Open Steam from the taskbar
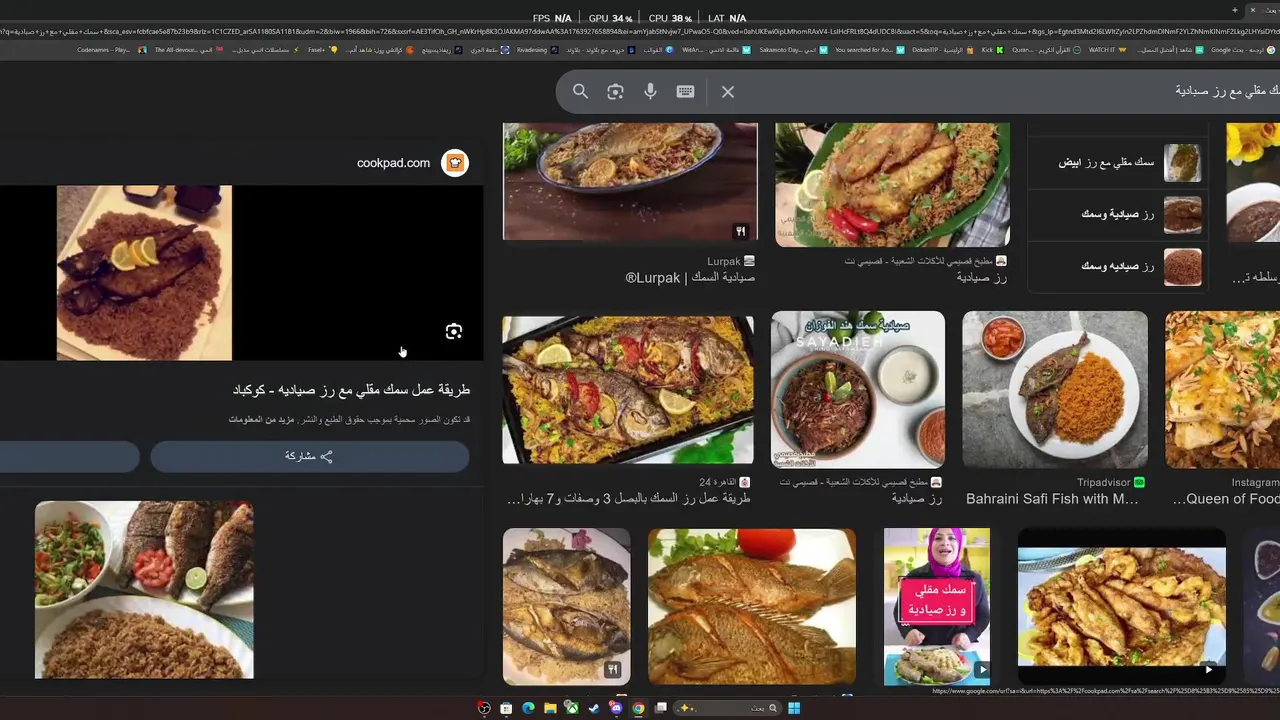The image size is (1280, 720). 594,708
